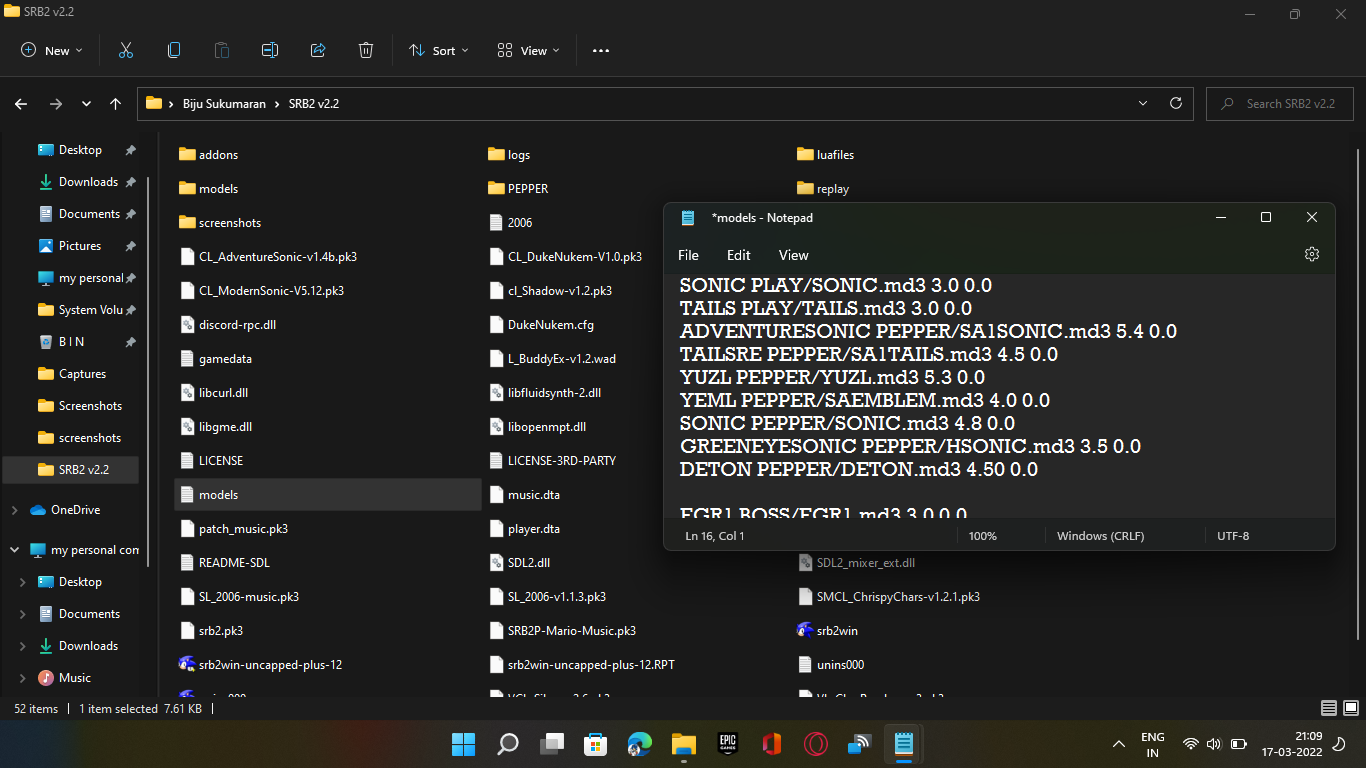Select the luafiles folder
Screen dimensions: 1366x768
[x=825, y=155]
